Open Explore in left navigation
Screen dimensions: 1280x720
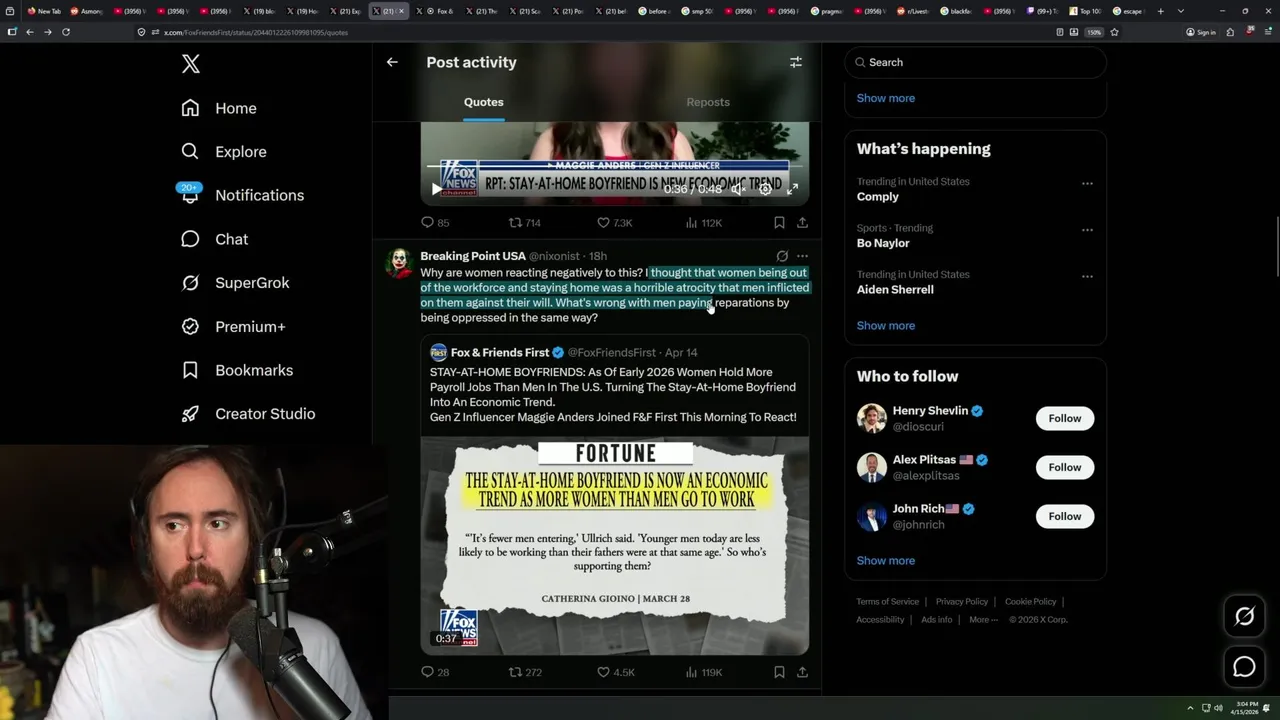[x=224, y=152]
